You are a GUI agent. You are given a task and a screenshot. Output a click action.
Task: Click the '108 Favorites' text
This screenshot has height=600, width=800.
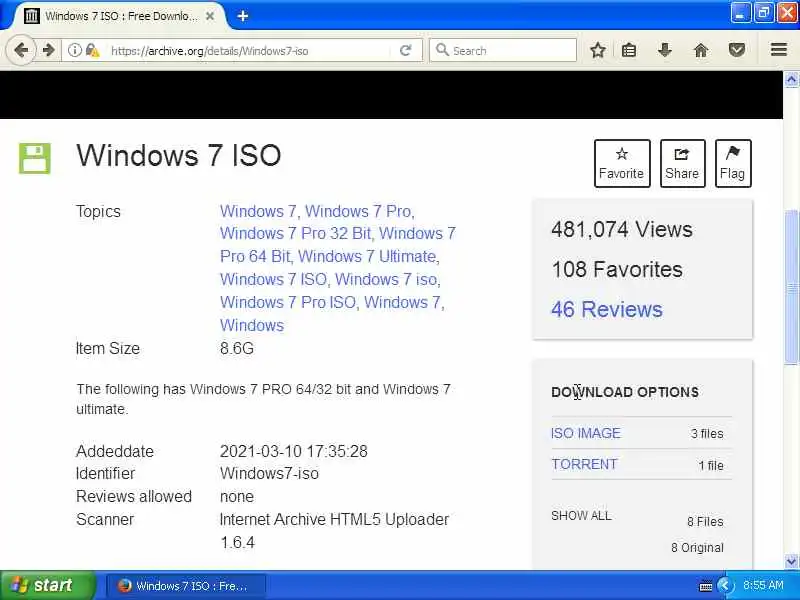click(617, 269)
